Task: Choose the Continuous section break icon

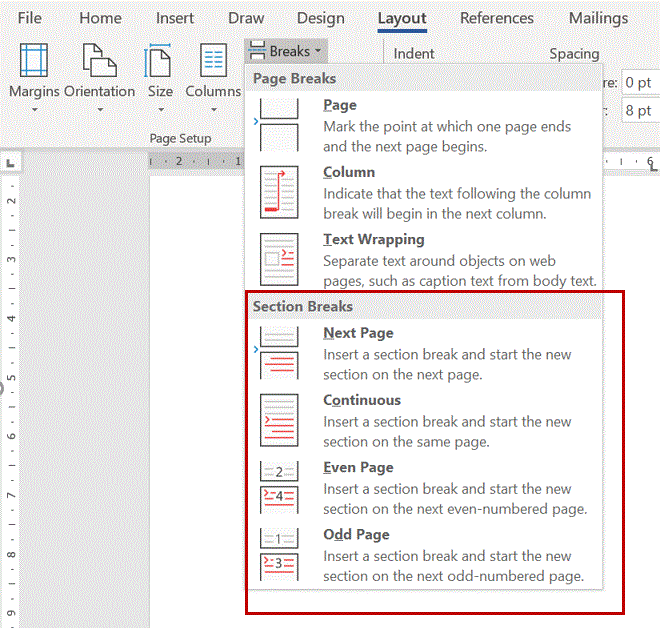Action: pyautogui.click(x=279, y=420)
